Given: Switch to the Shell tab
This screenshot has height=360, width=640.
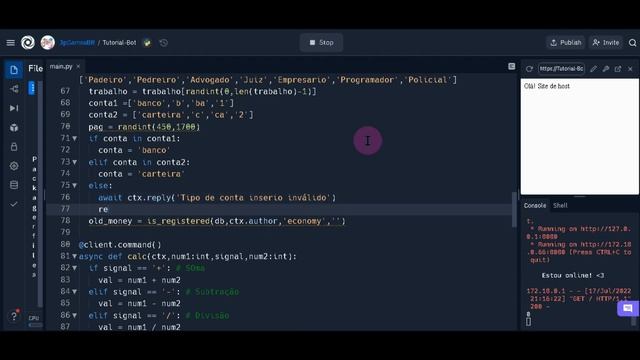Looking at the screenshot, I should point(560,206).
